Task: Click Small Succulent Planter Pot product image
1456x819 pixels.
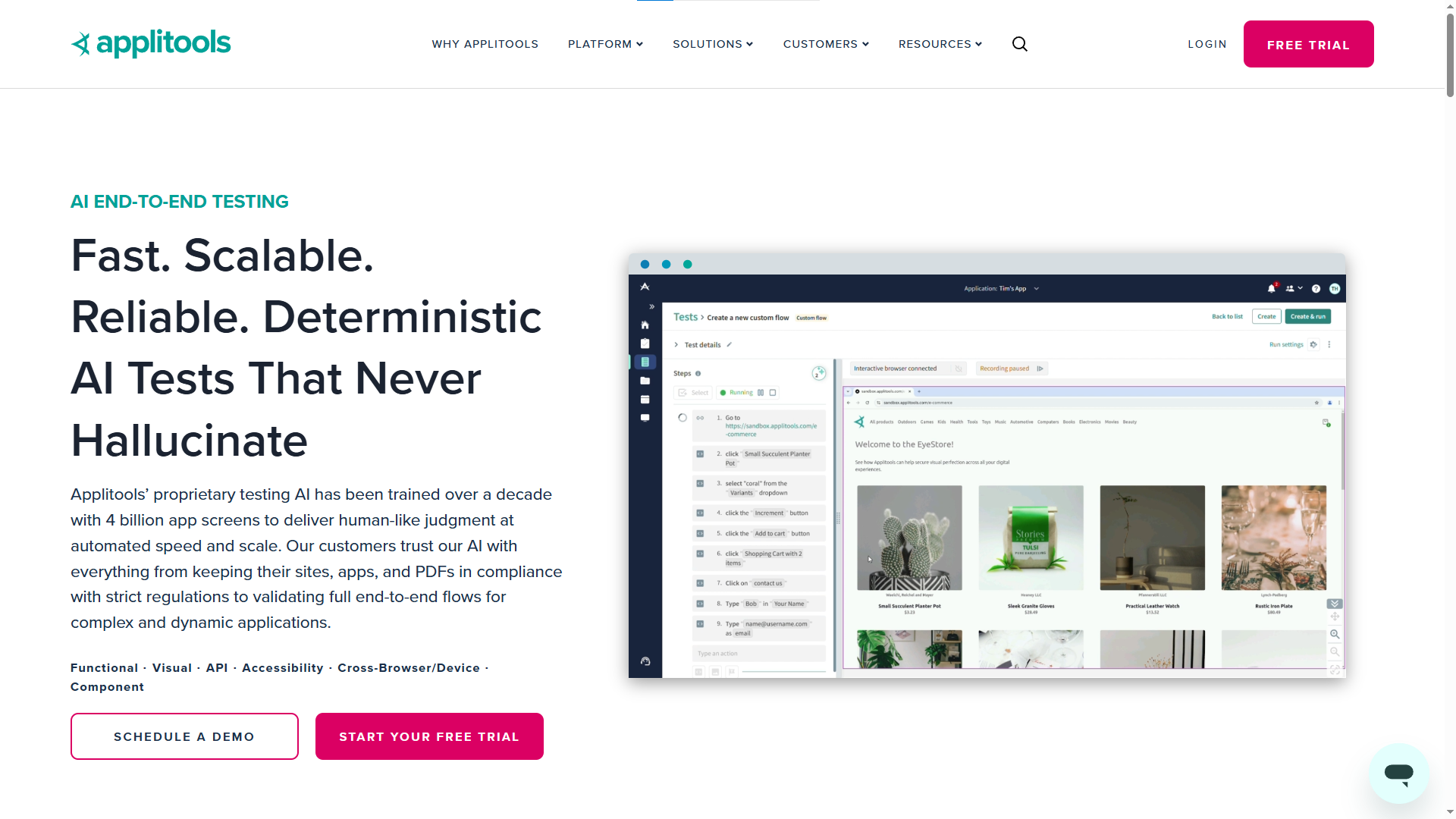Action: pos(909,538)
